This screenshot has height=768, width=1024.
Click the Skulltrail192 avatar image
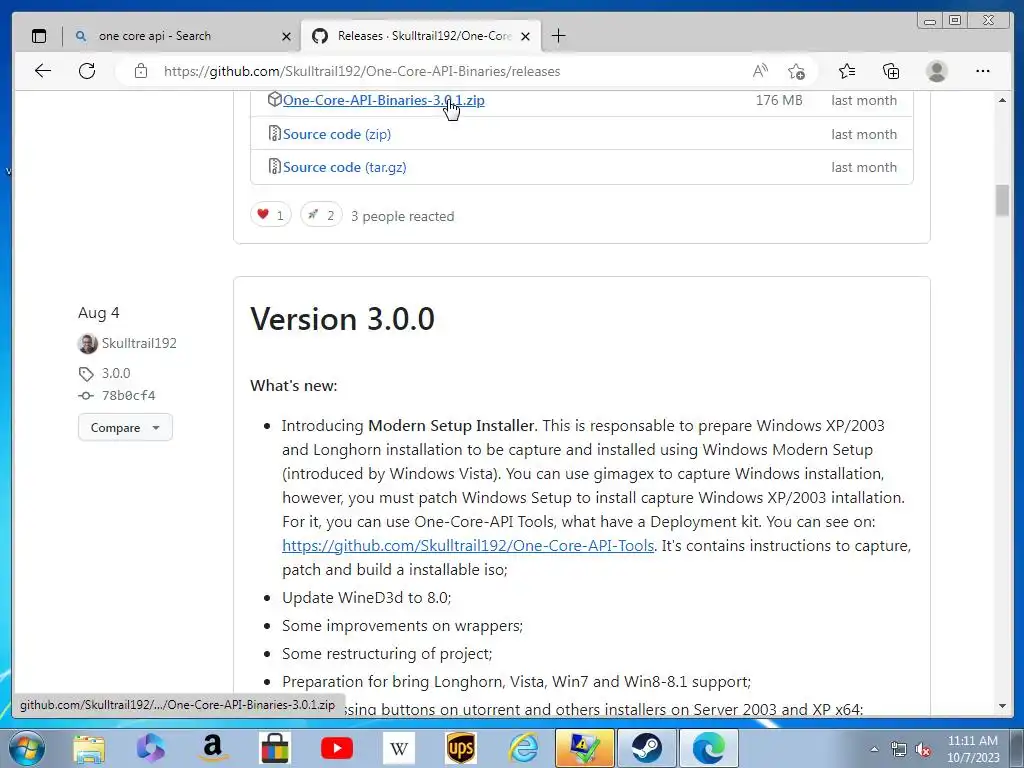tap(88, 344)
